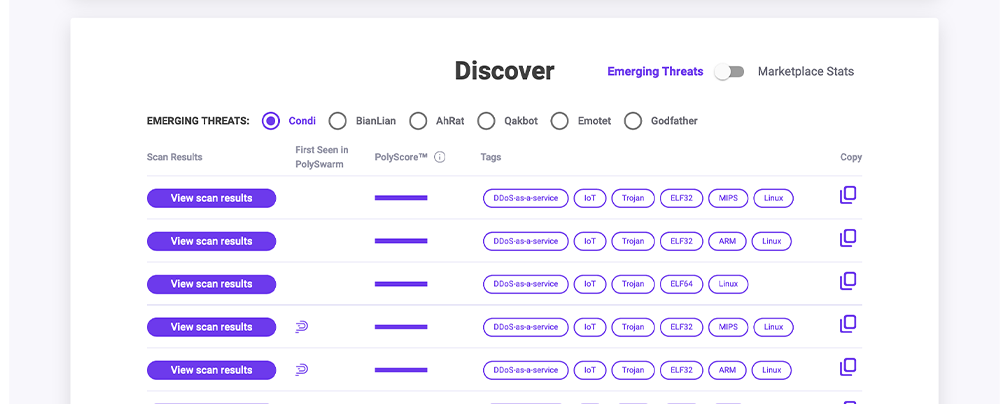Click ARM tag in row with first-seen icon
The height and width of the screenshot is (404, 1000).
point(727,370)
